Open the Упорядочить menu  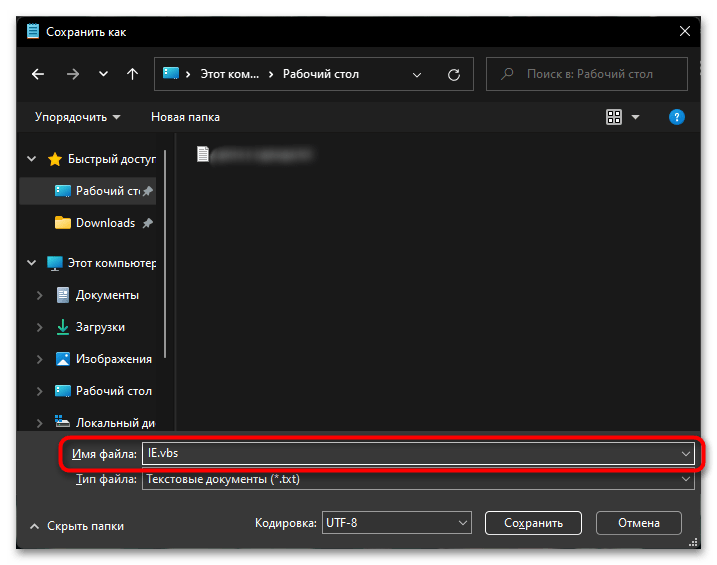point(77,117)
